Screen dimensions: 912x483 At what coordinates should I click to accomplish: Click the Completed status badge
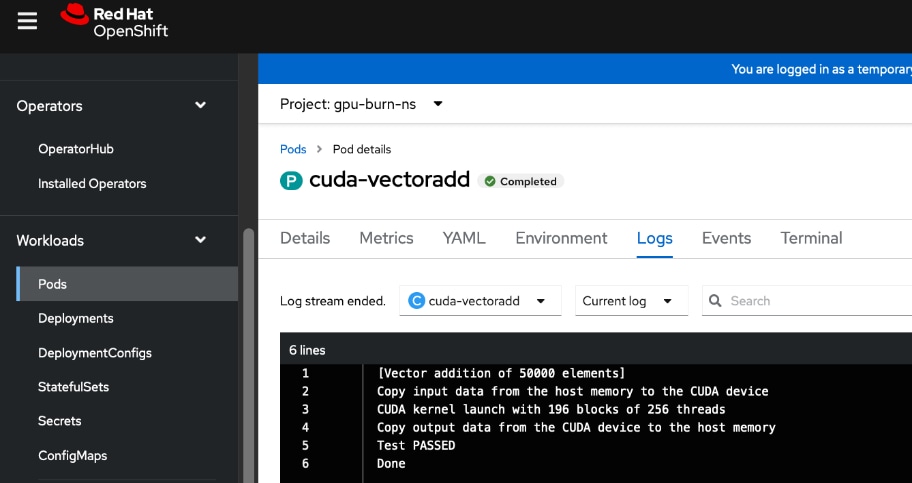pos(521,182)
